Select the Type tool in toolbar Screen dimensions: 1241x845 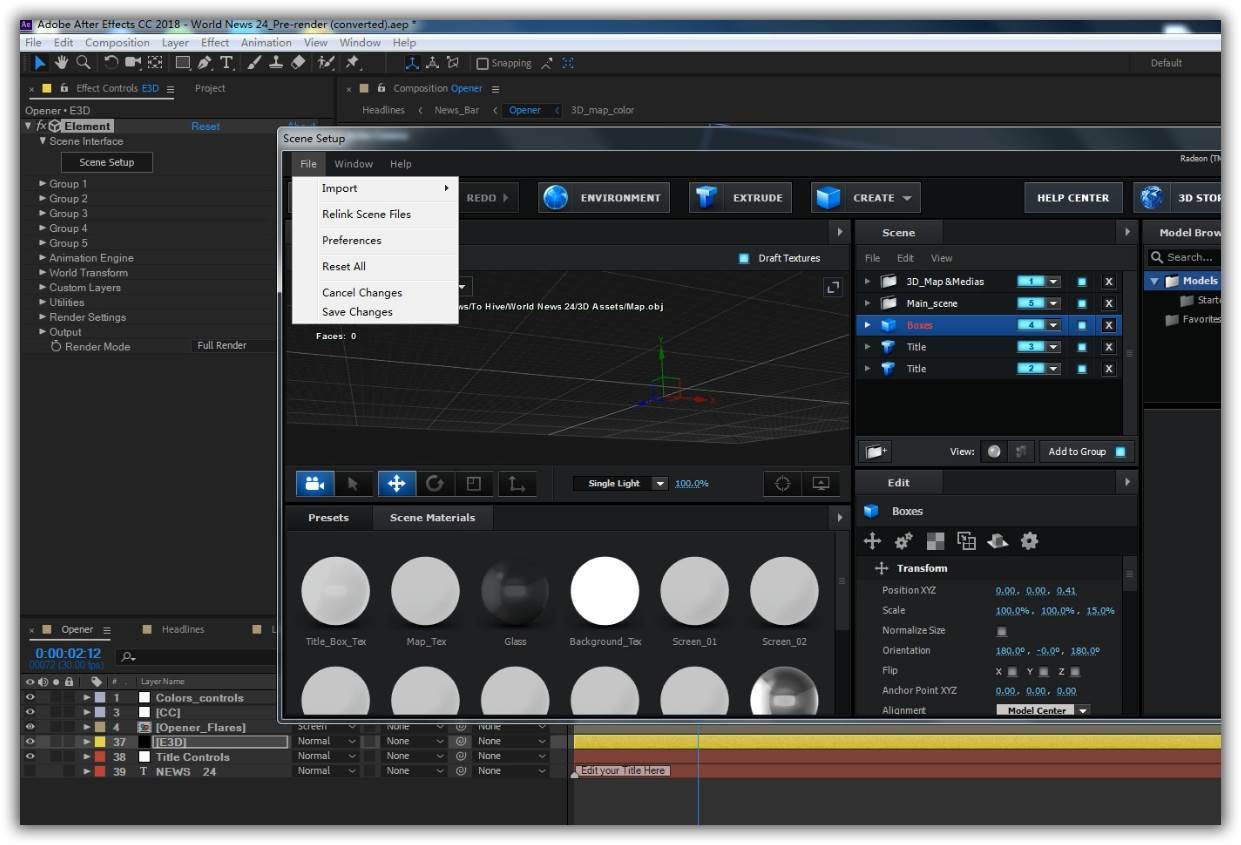pos(227,63)
